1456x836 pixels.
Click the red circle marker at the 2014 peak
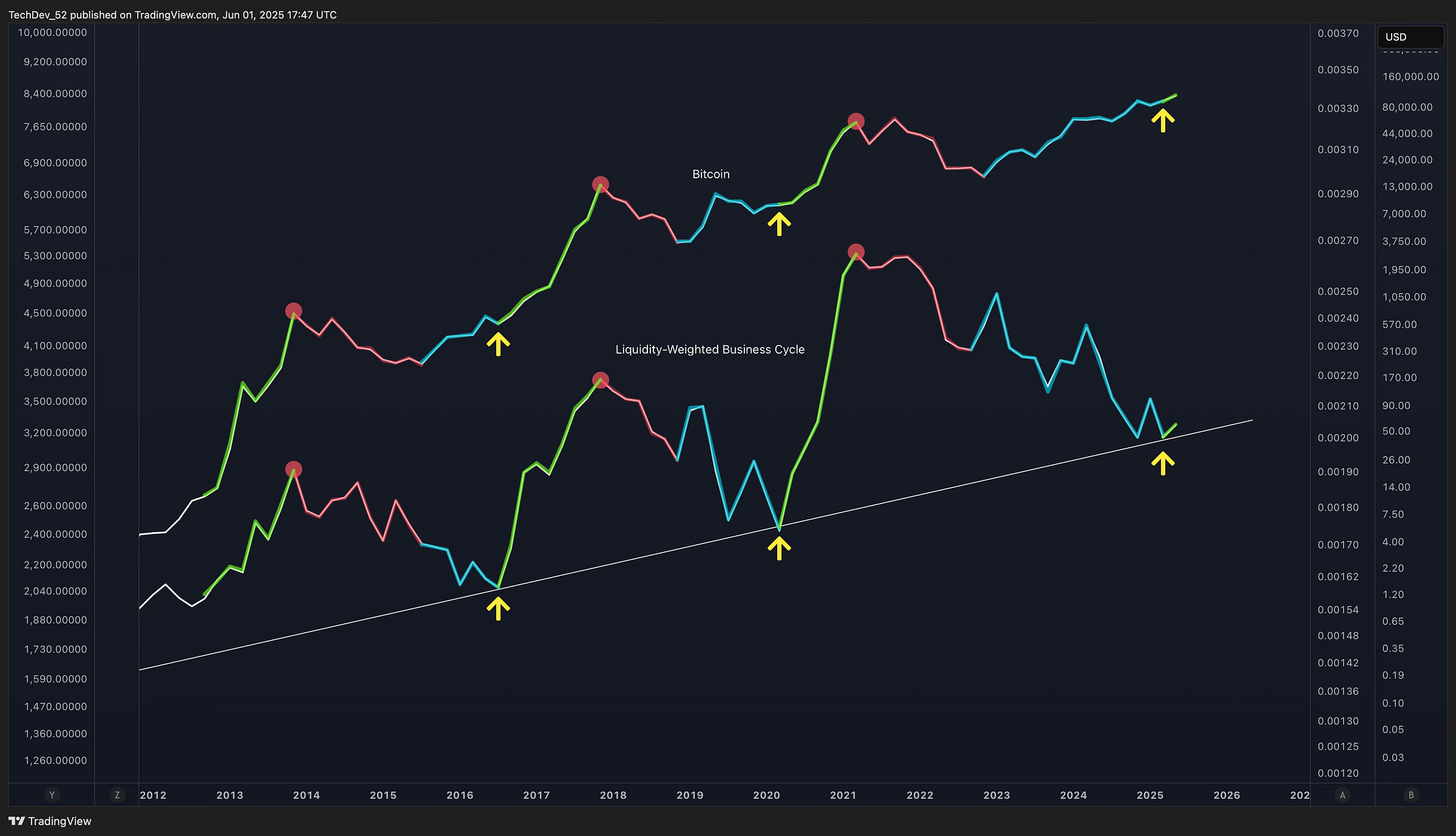[294, 311]
